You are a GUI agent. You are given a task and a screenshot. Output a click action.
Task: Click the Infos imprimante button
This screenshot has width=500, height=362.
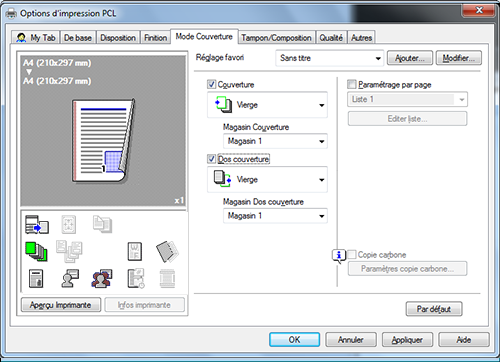[144, 305]
